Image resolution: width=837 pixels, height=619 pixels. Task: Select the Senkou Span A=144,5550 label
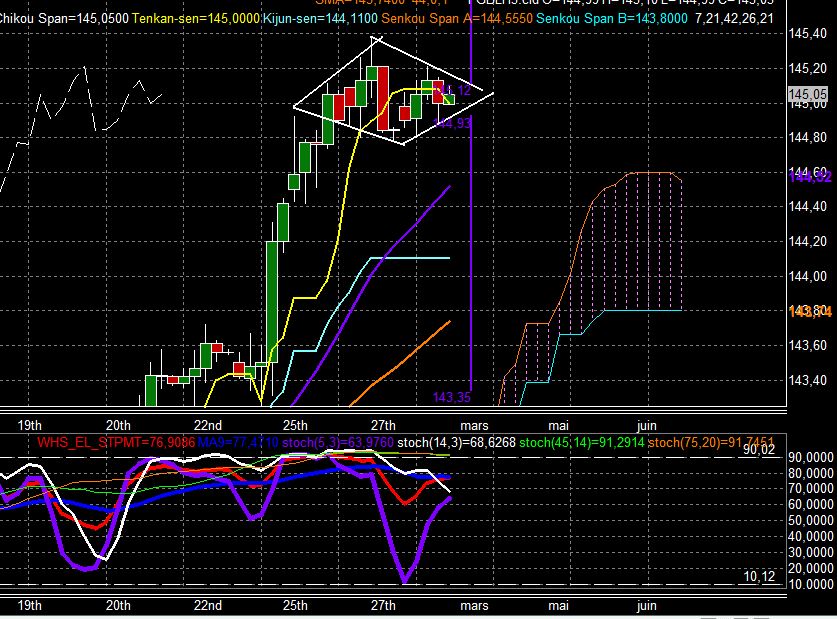(457, 19)
